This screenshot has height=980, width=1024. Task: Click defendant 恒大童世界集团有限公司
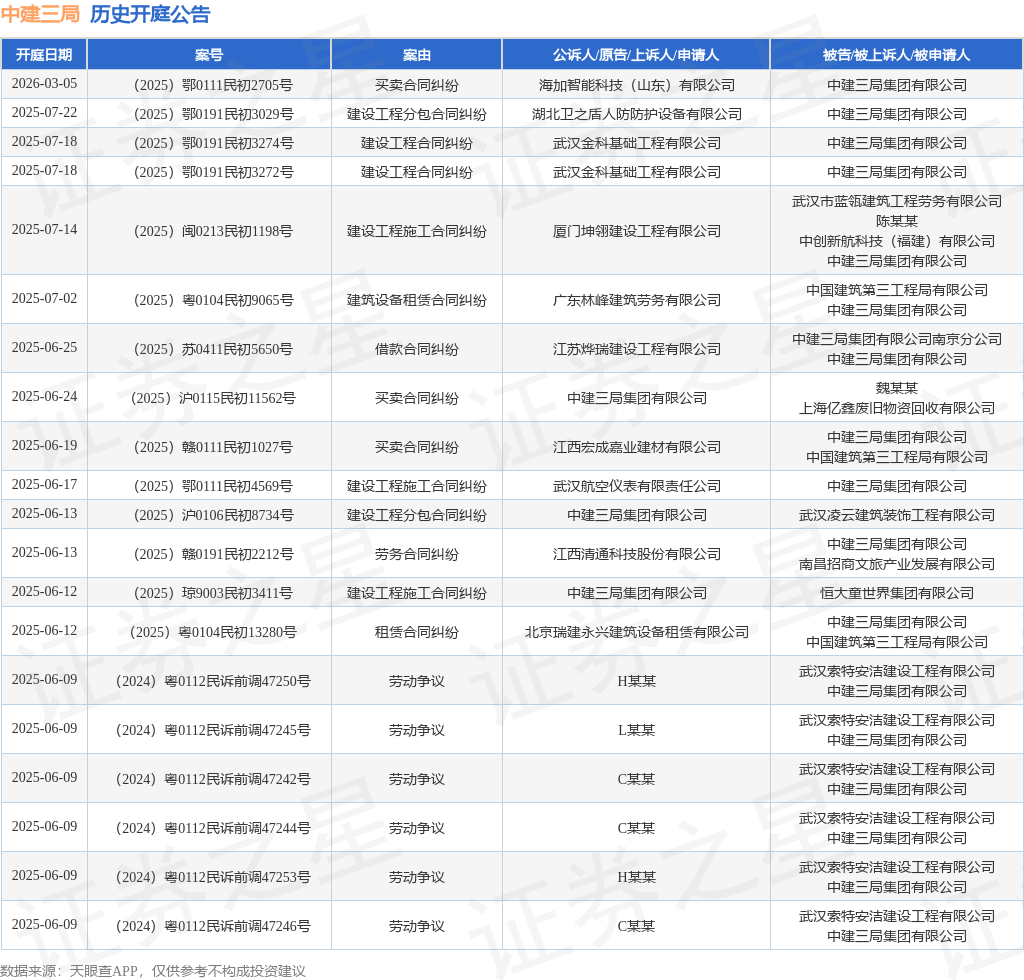coord(897,593)
